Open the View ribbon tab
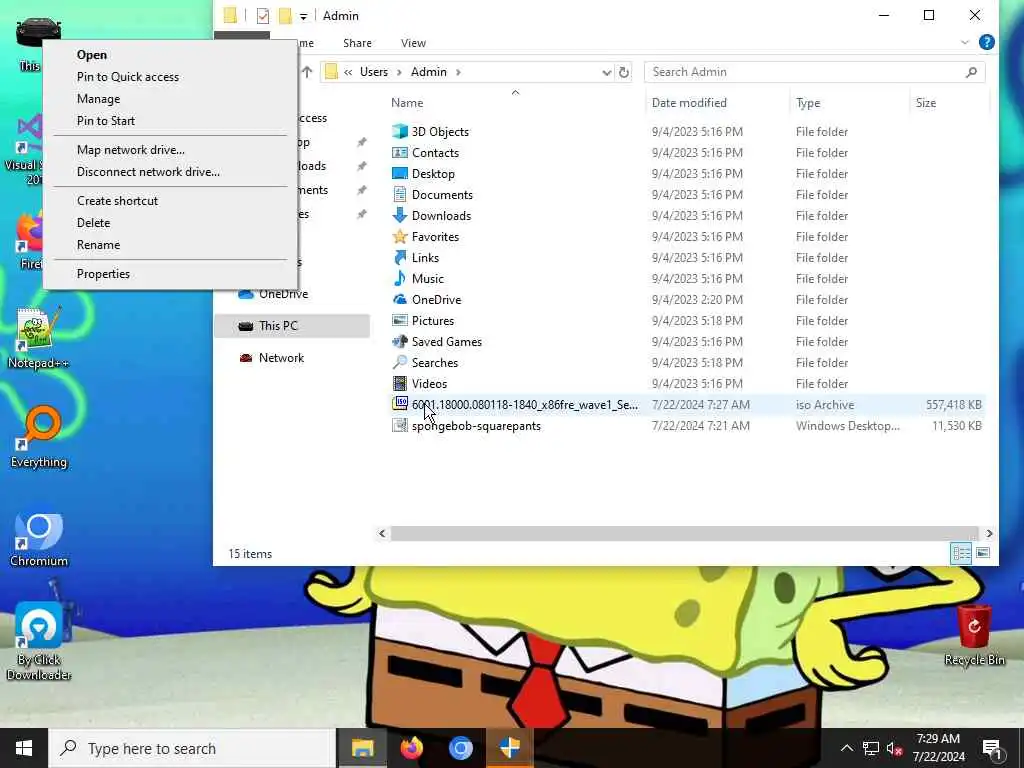Viewport: 1024px width, 768px height. click(413, 43)
